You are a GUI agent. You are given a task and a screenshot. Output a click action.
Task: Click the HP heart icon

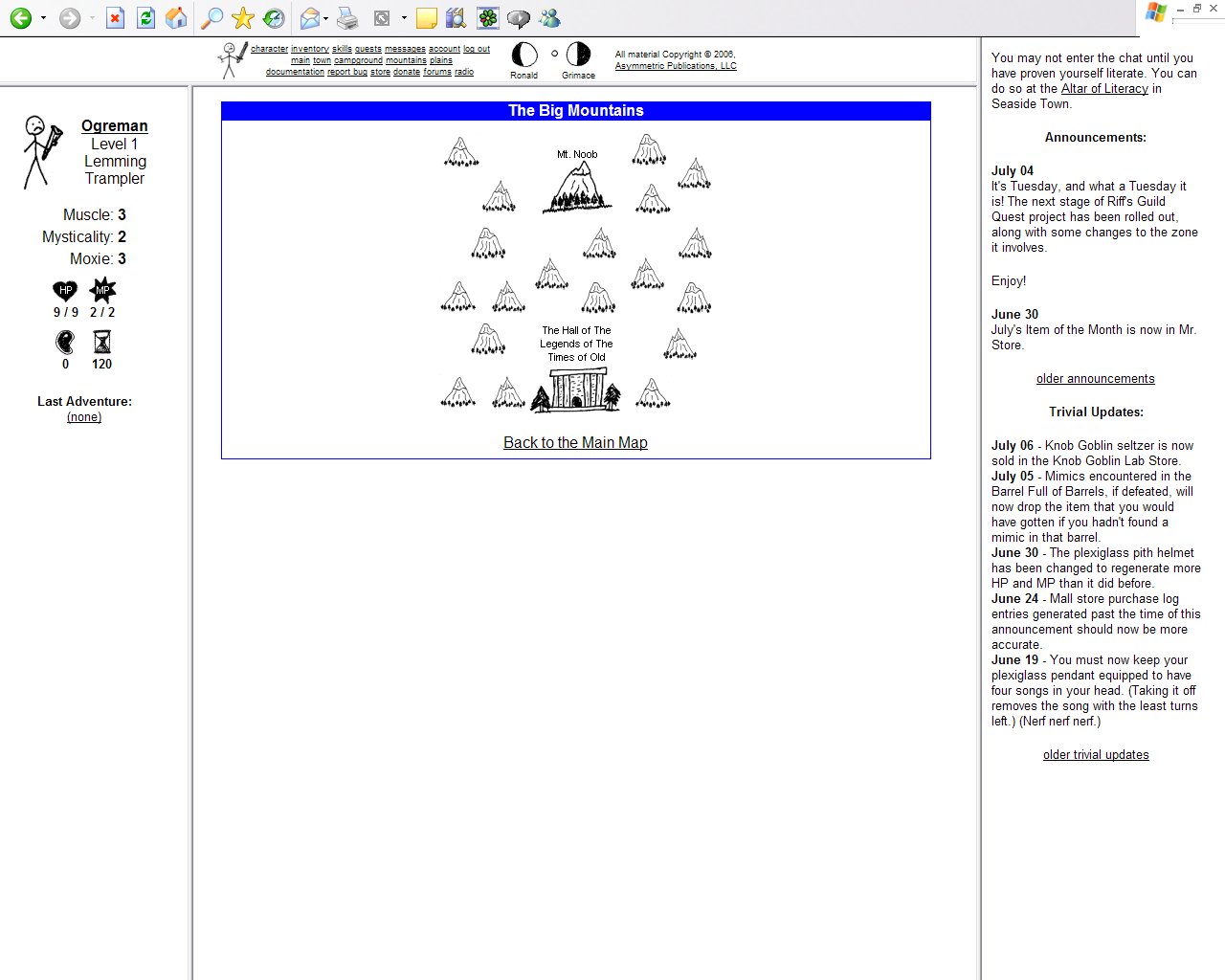(65, 290)
